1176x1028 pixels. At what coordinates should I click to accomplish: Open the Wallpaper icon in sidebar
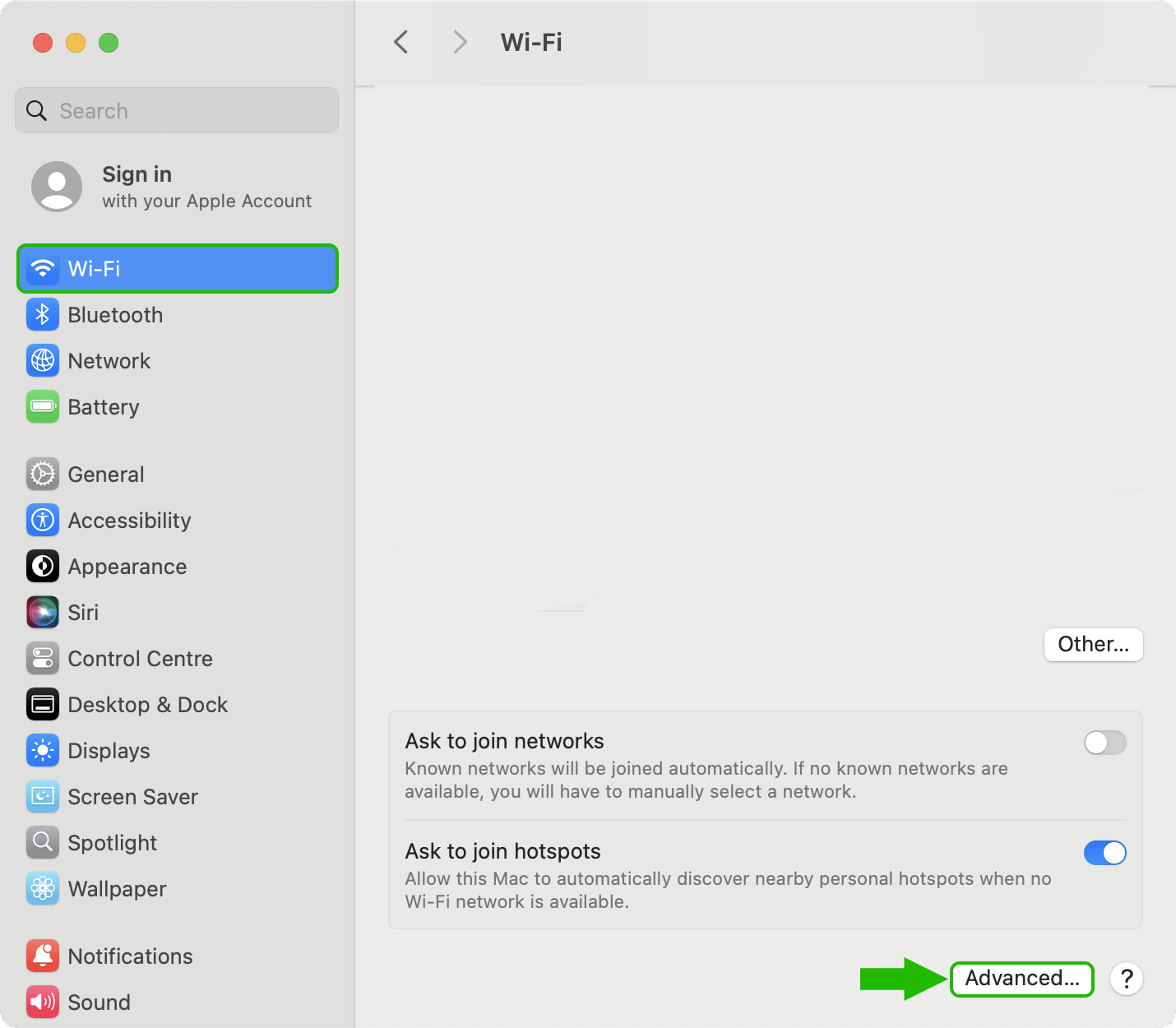click(43, 889)
